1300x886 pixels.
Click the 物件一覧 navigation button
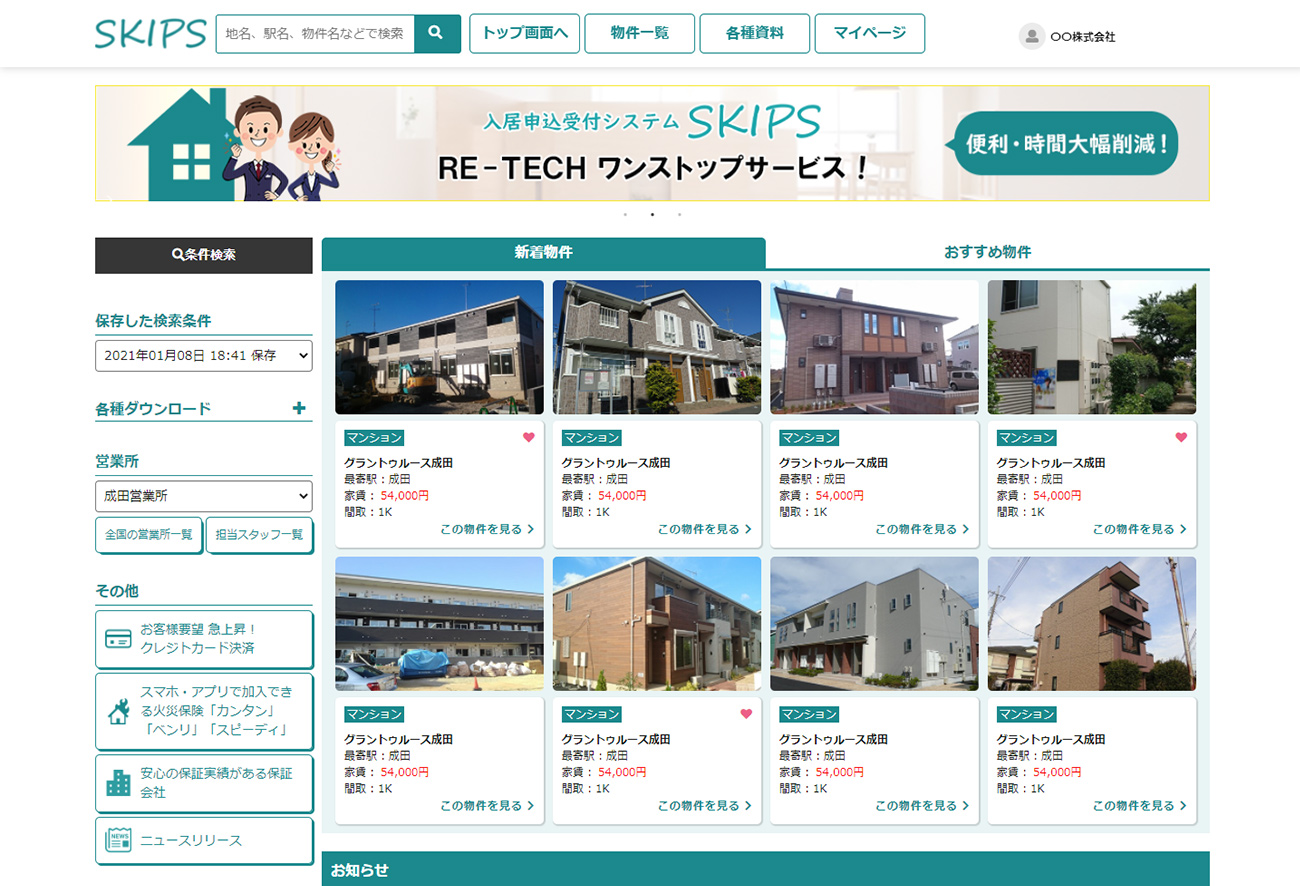[x=639, y=33]
